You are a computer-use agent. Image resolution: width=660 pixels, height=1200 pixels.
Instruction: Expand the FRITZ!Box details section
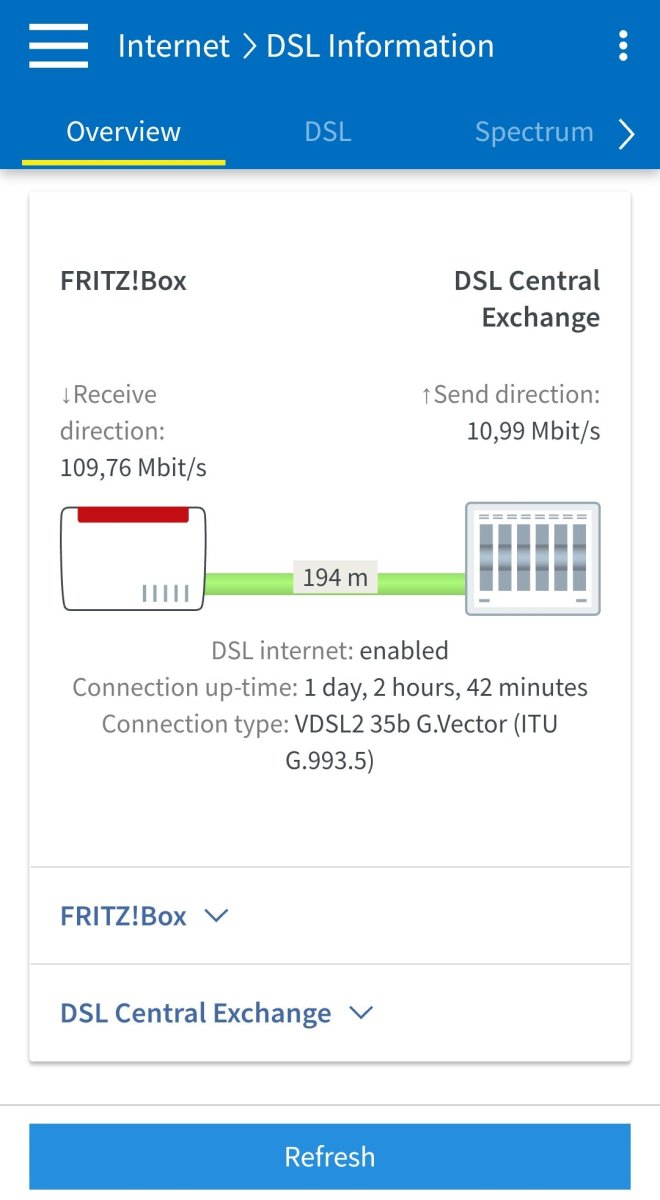[145, 916]
